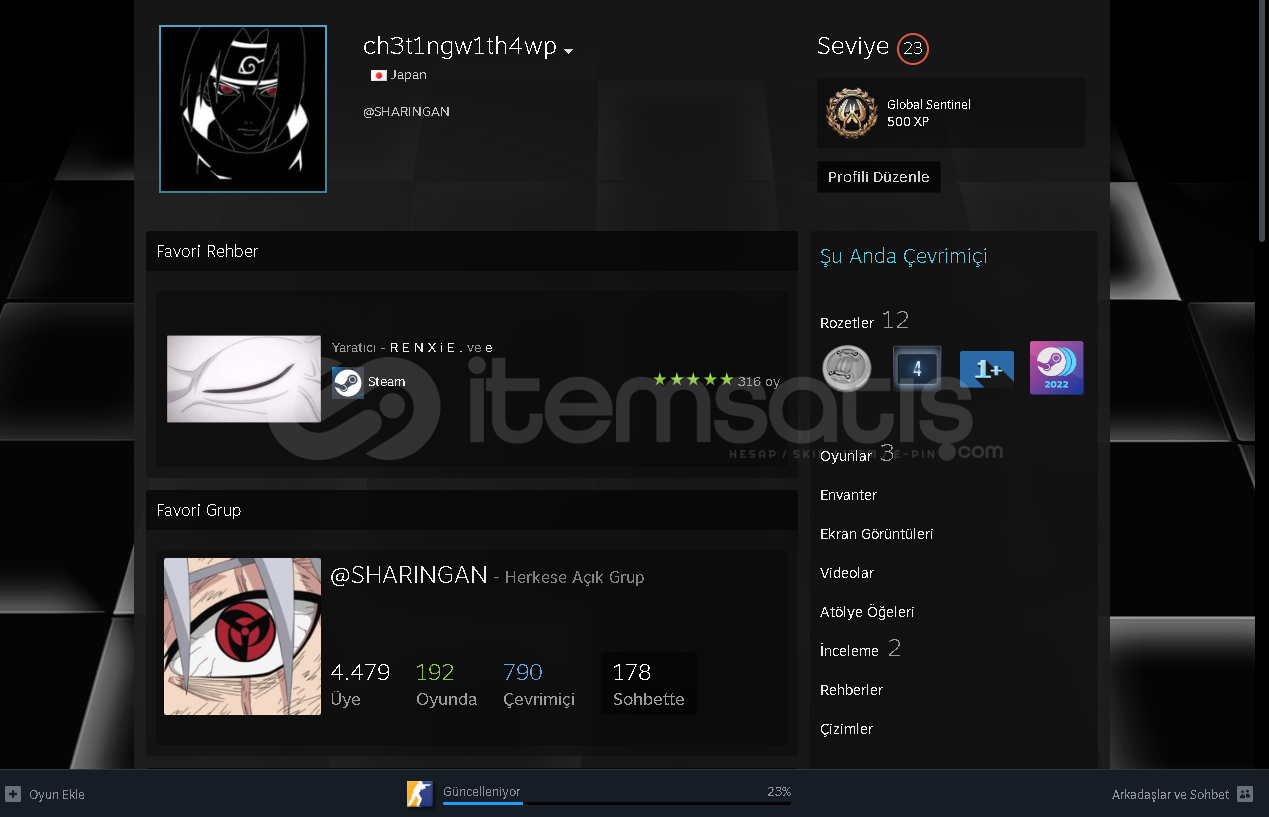Viewport: 1269px width, 817px height.
Task: Click the Favori Grup section header
Action: coord(472,510)
